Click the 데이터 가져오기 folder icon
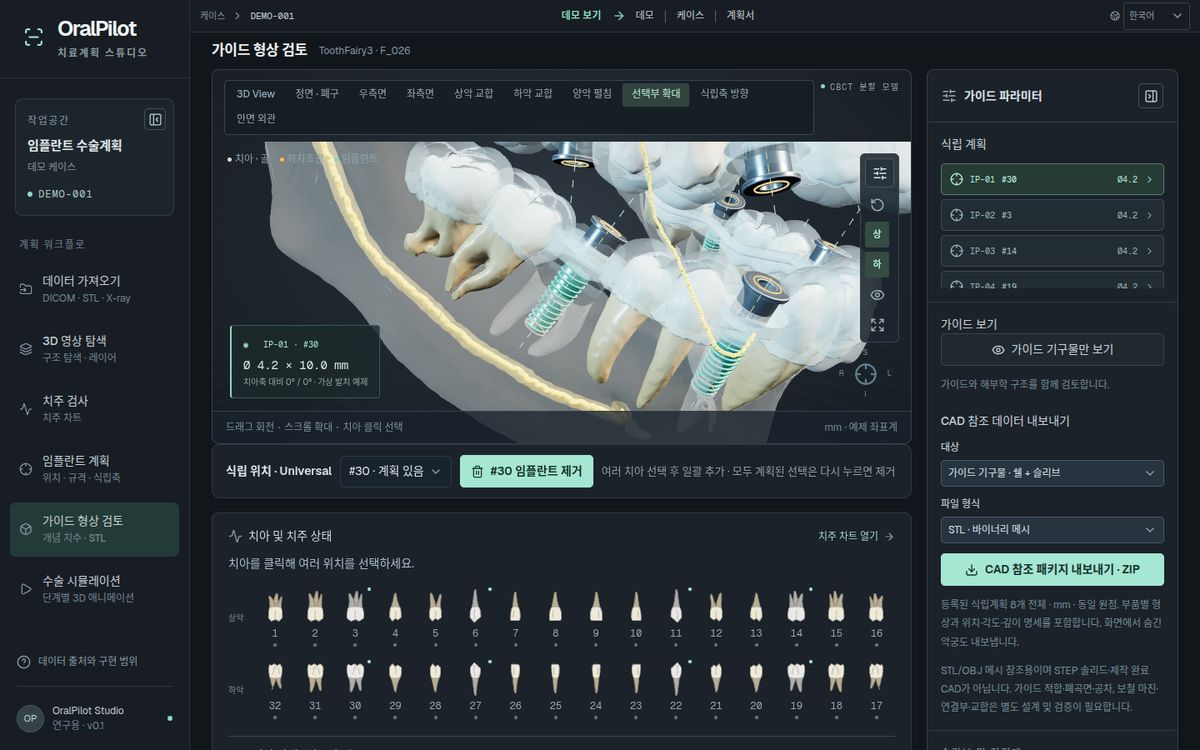 click(26, 289)
